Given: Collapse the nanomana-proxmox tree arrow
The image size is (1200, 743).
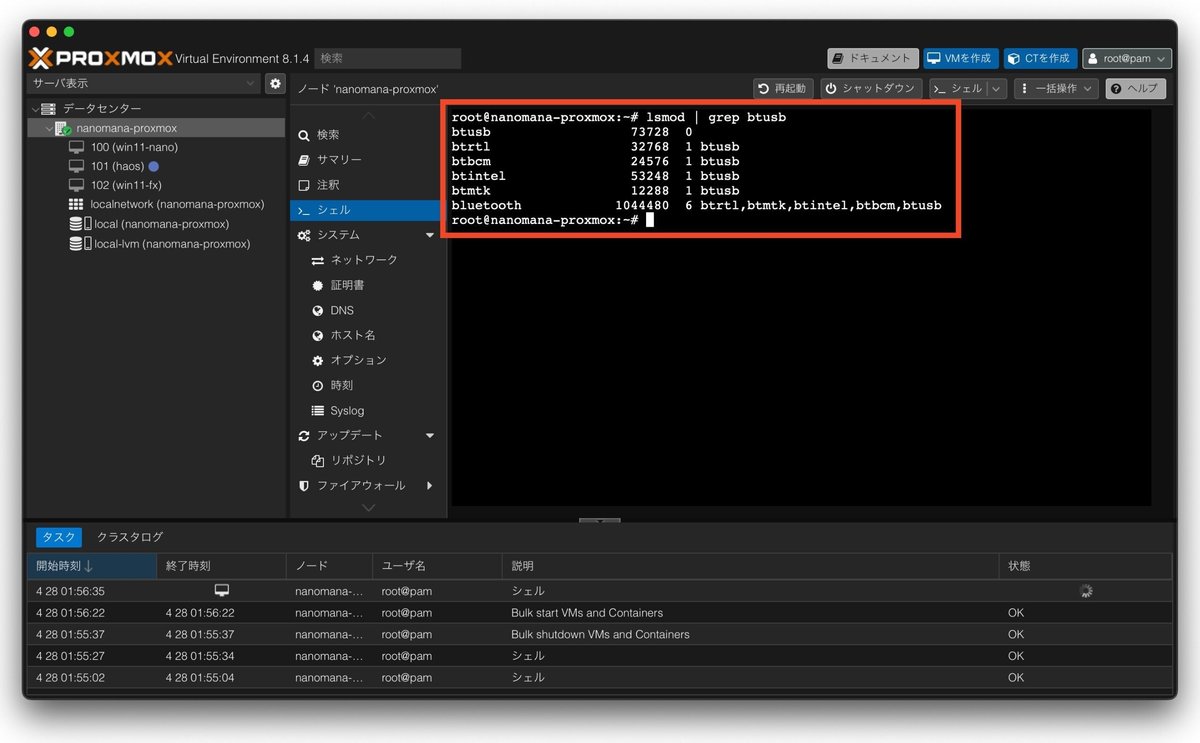Looking at the screenshot, I should (x=47, y=128).
